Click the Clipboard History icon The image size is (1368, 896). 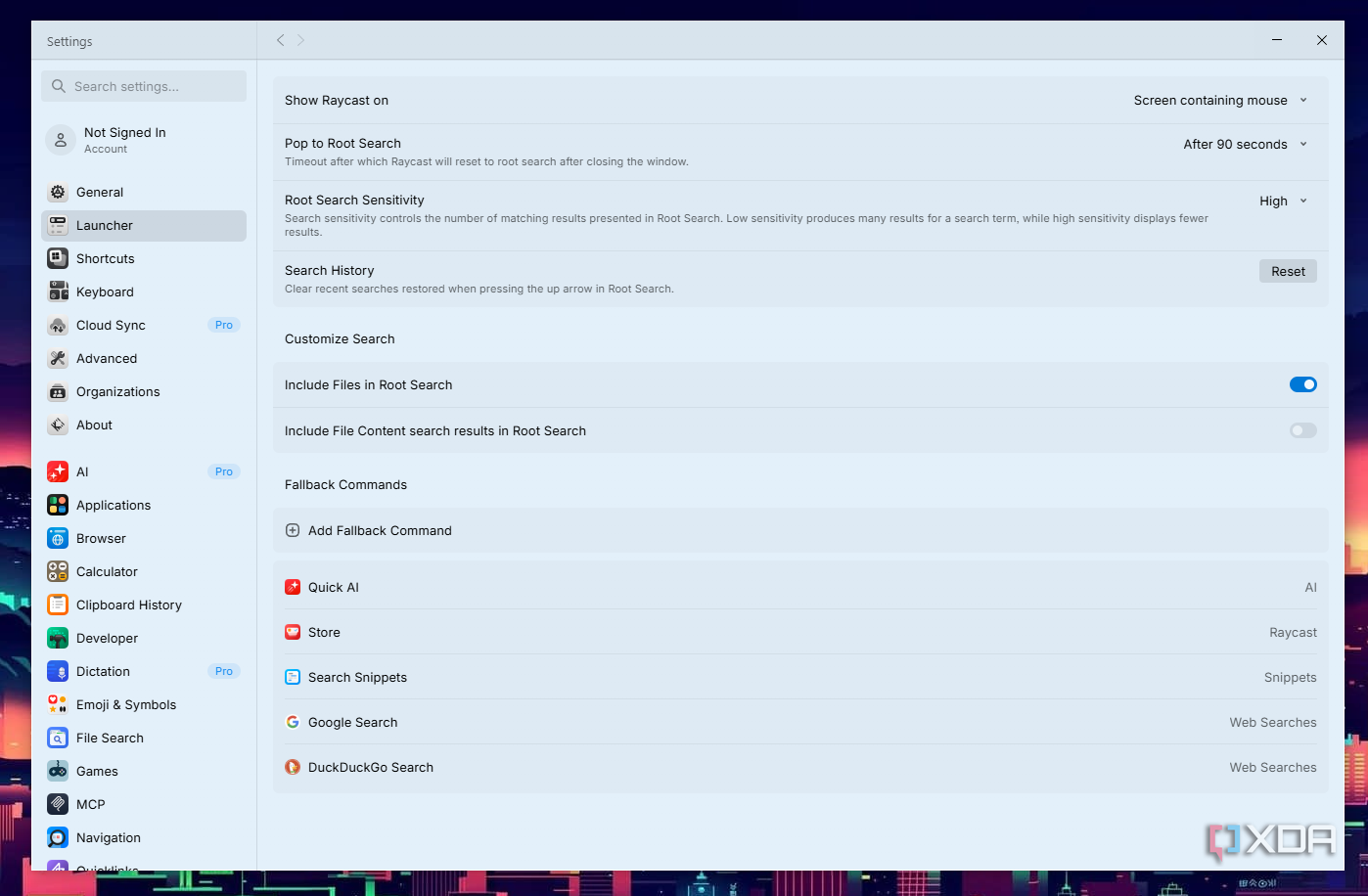coord(58,605)
